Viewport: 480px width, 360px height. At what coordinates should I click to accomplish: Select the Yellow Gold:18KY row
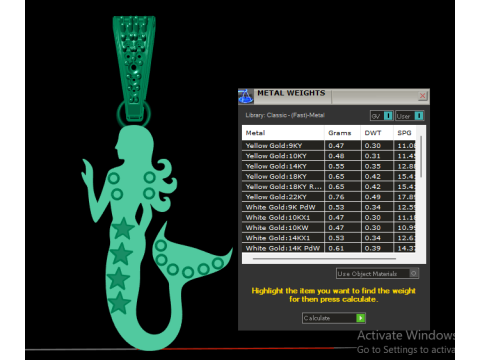click(x=329, y=177)
